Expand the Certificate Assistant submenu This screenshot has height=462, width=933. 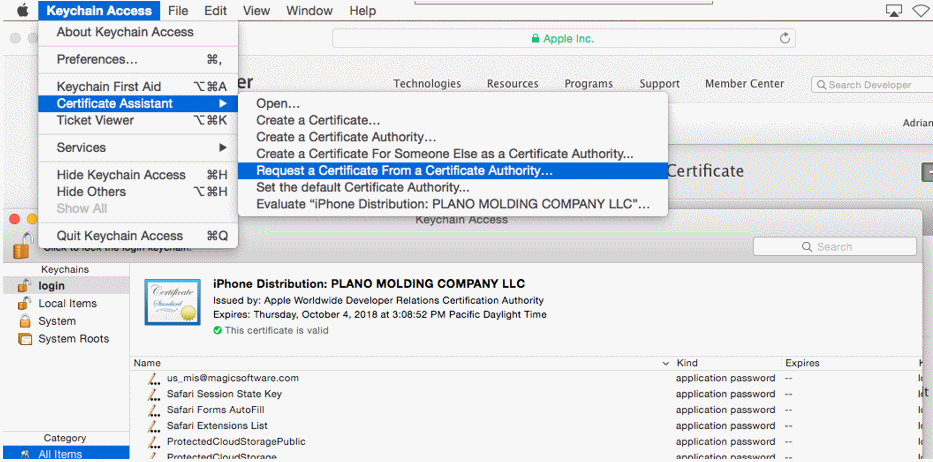138,104
